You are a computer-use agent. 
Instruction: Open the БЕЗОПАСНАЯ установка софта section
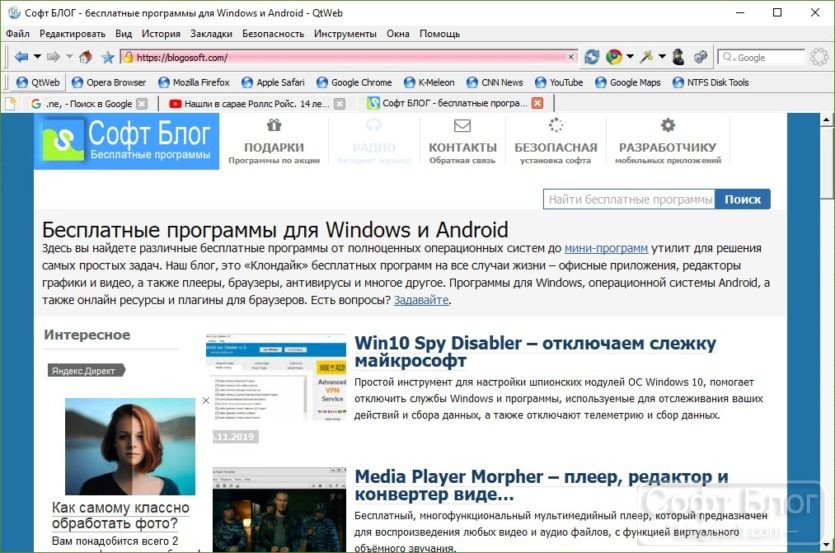click(x=555, y=141)
